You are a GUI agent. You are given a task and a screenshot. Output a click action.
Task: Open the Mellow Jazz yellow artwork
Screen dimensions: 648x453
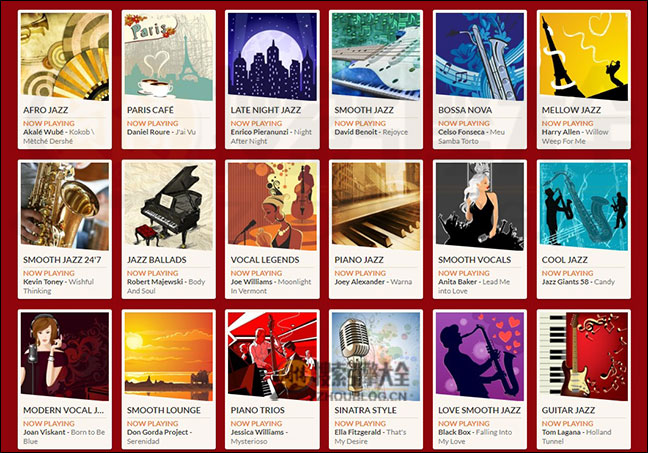click(584, 57)
